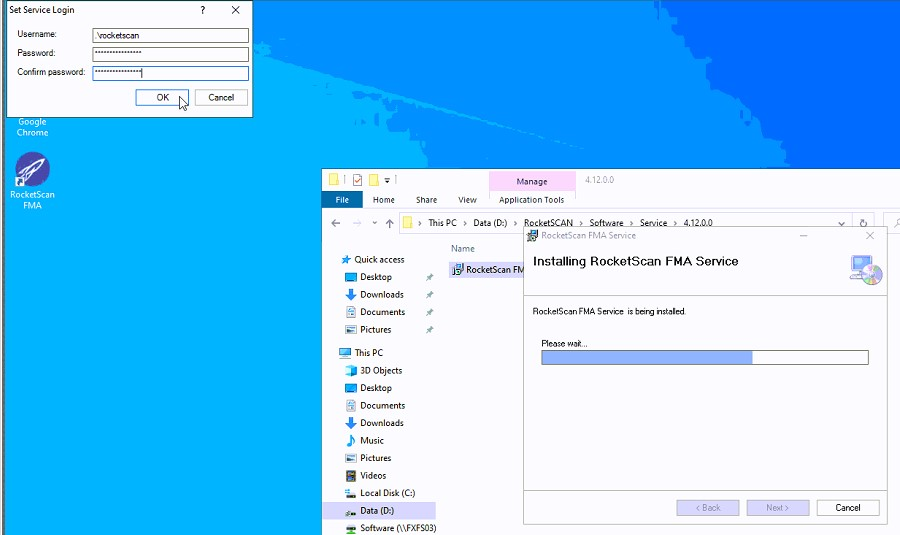Open pinned Downloads under Quick access
The width and height of the screenshot is (900, 535).
[x=382, y=294]
